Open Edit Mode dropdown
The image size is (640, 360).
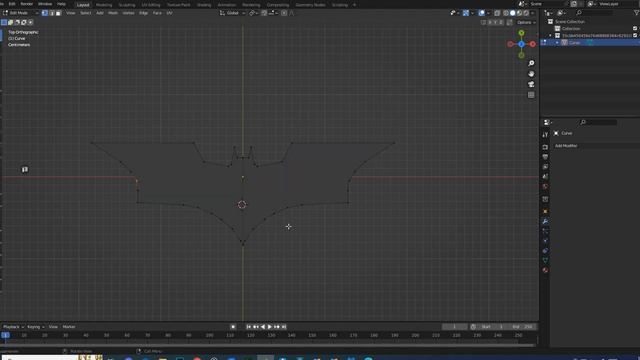click(x=20, y=13)
